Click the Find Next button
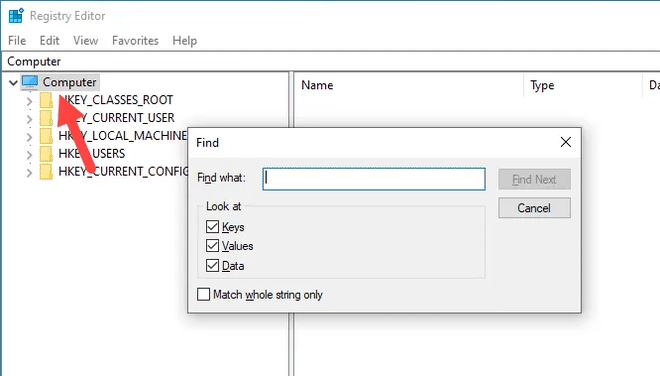Viewport: 660px width, 376px height. coord(535,179)
